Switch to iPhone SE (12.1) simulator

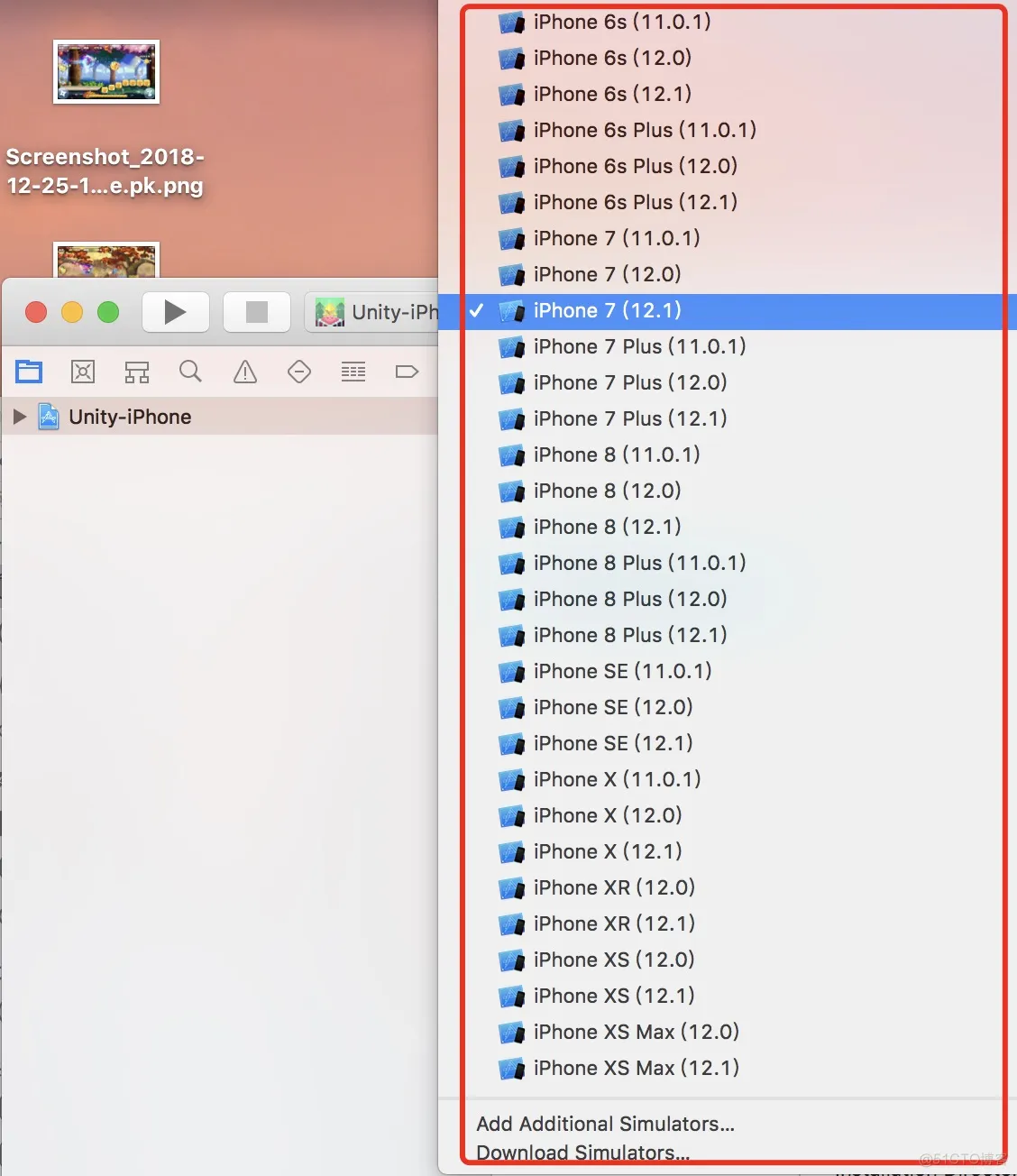coord(728,743)
